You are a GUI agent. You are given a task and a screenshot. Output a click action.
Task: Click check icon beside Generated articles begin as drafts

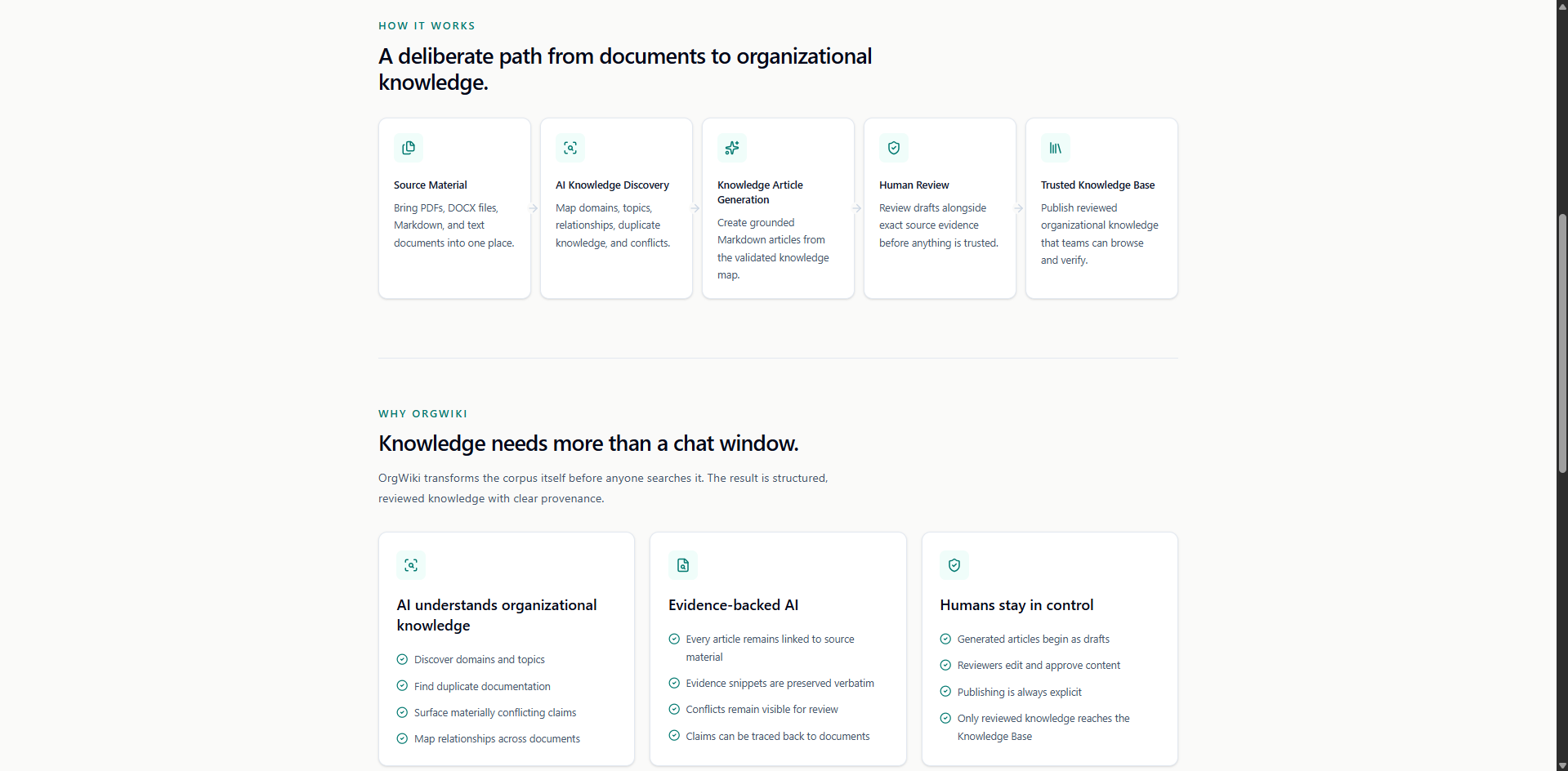pos(945,639)
